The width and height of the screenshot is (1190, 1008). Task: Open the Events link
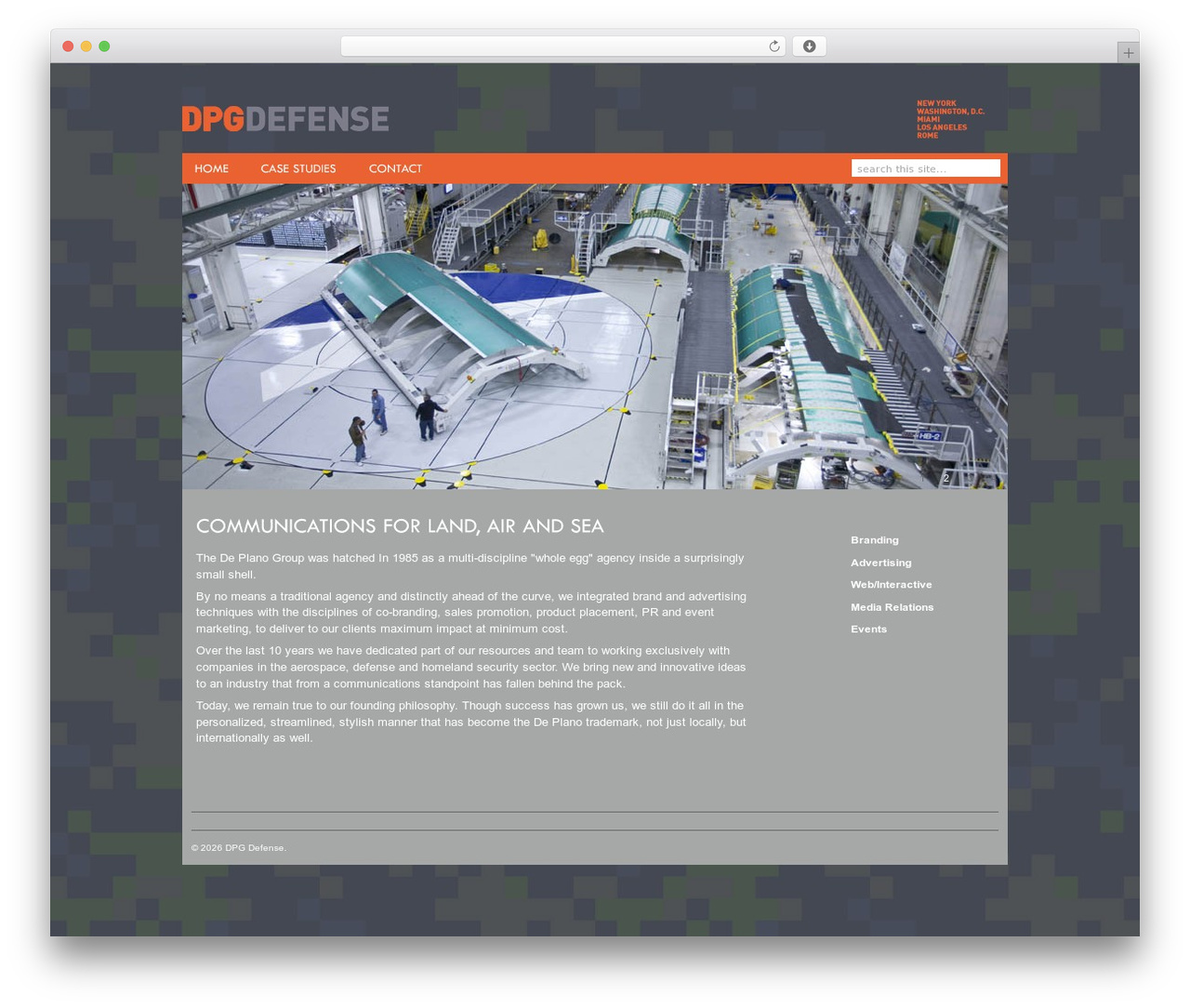click(x=869, y=630)
